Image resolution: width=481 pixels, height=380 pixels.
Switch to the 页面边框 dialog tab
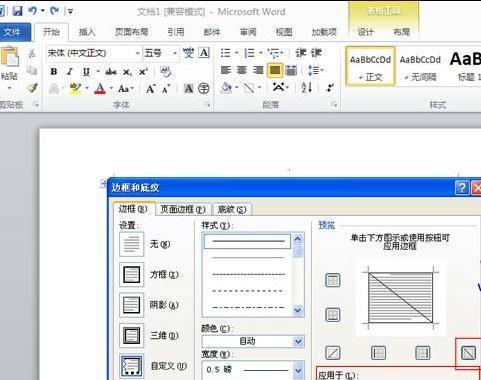(183, 209)
